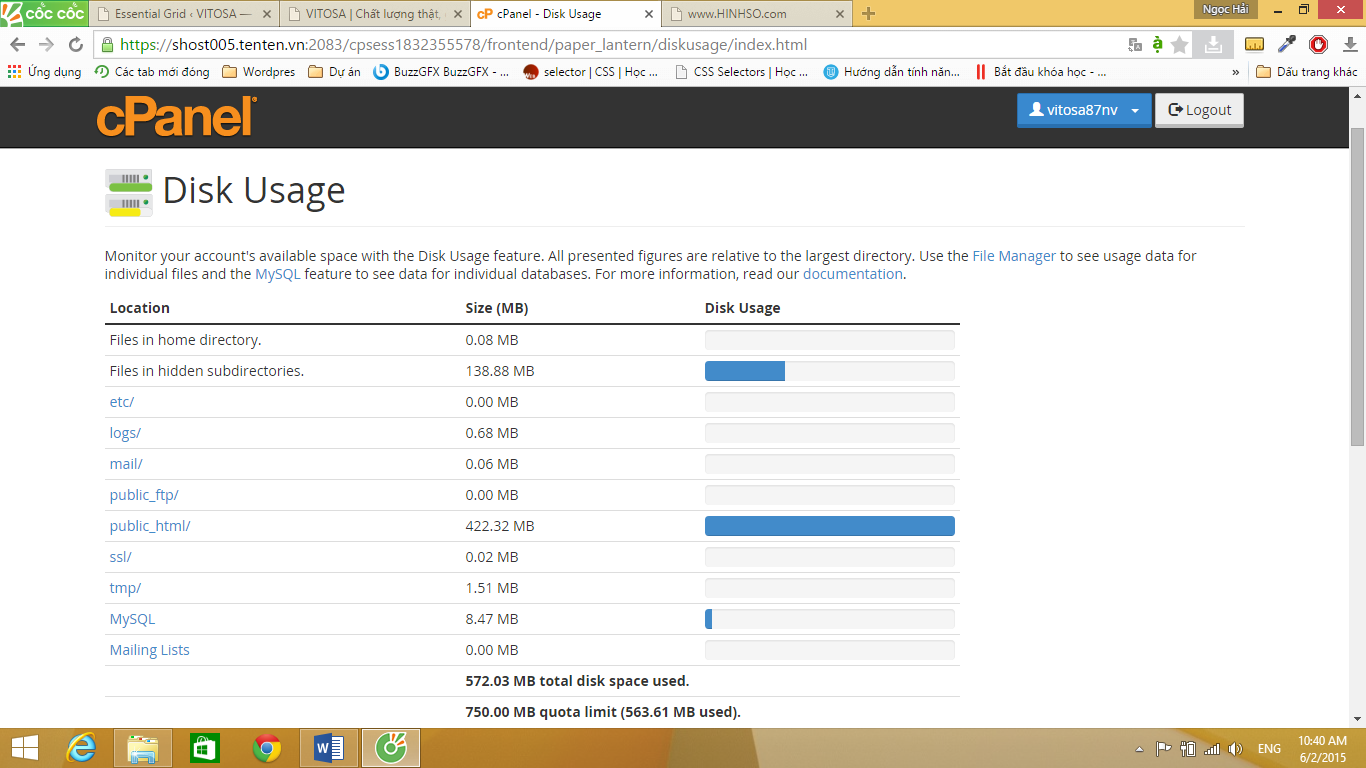This screenshot has height=768, width=1366.
Task: Open the vitosa87nv user dropdown
Action: pos(1084,110)
